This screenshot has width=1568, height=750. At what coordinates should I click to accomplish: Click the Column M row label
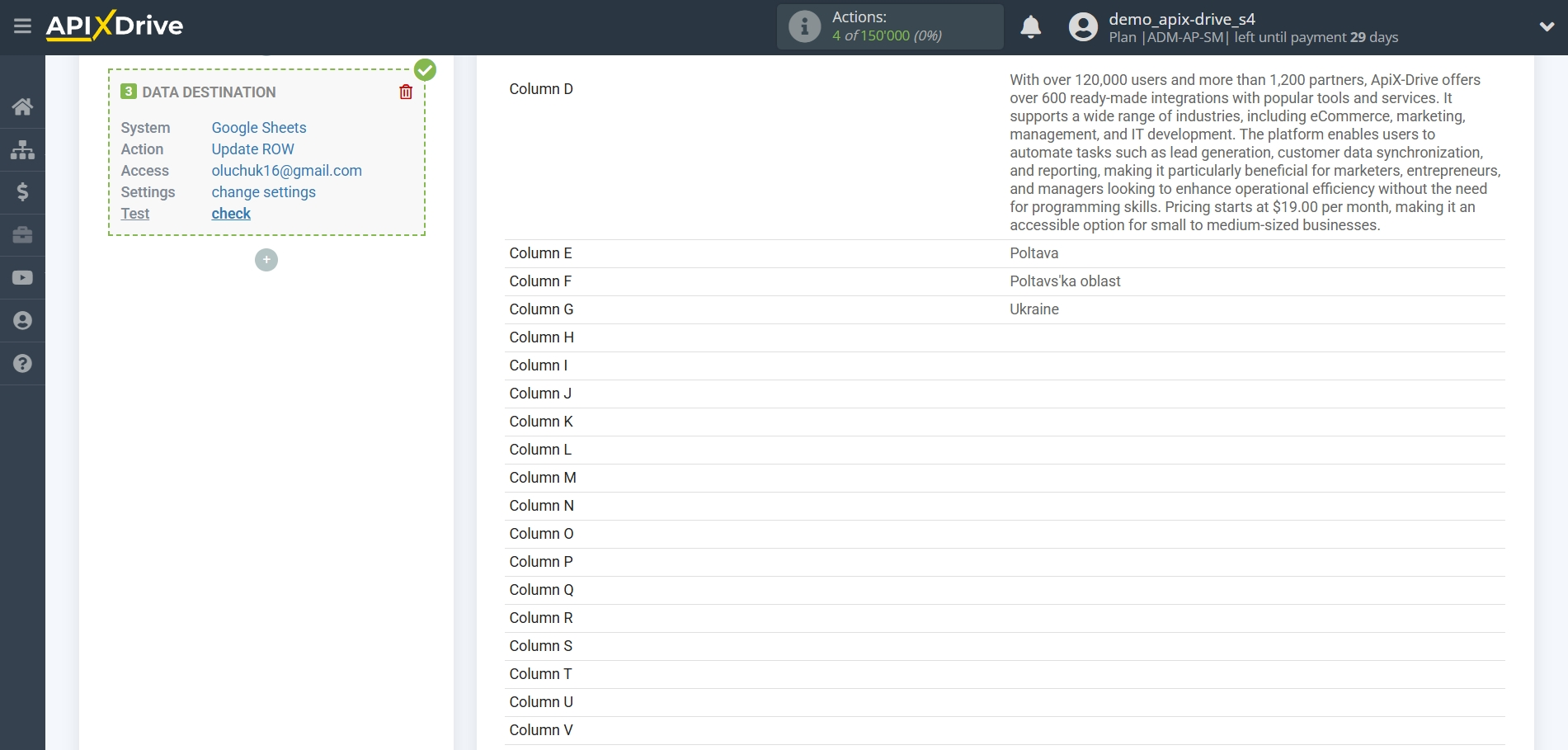(543, 478)
